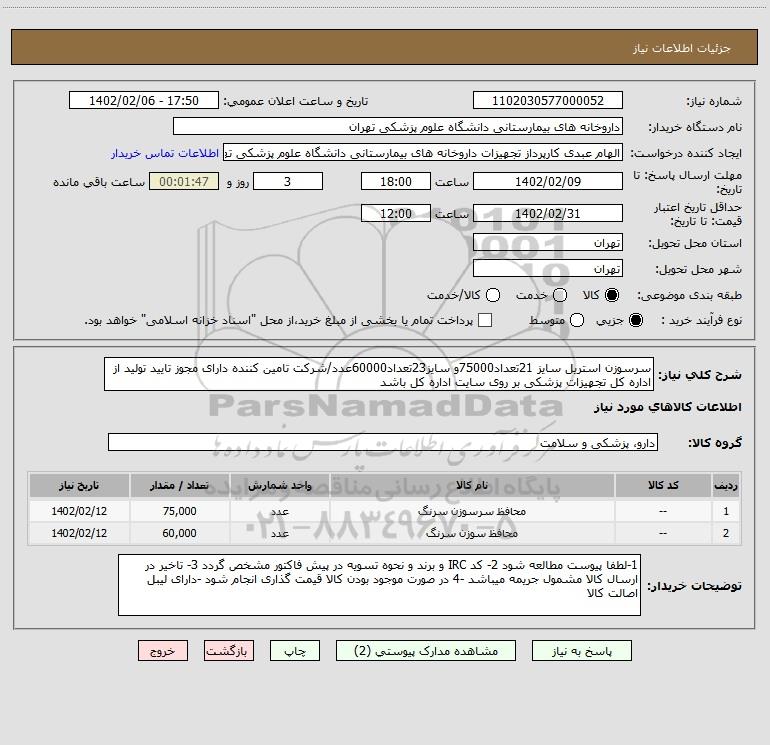Select the جزیی purchase type radio
The width and height of the screenshot is (770, 745).
635,320
